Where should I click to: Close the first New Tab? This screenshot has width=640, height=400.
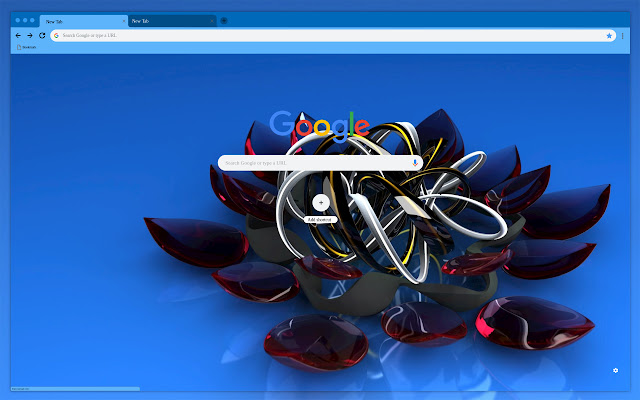tap(124, 21)
